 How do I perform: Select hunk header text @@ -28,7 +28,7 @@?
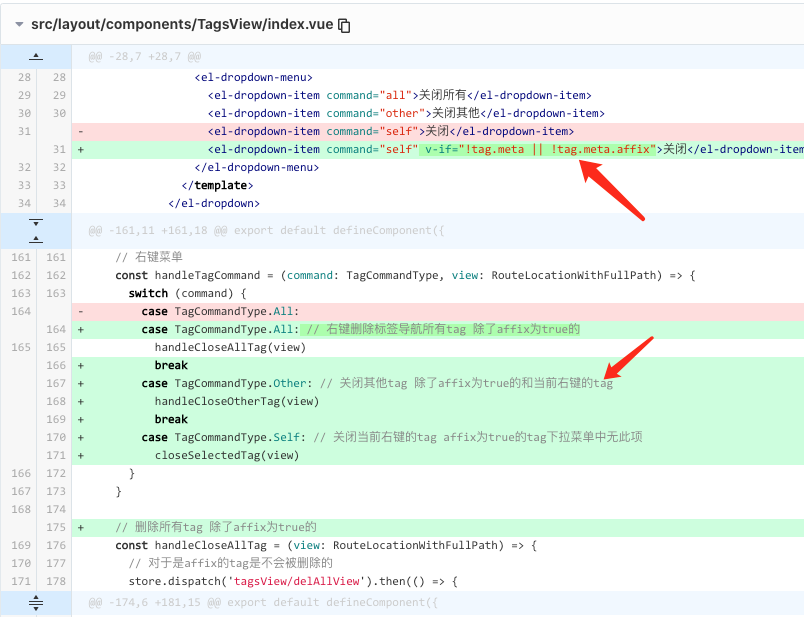pyautogui.click(x=145, y=56)
